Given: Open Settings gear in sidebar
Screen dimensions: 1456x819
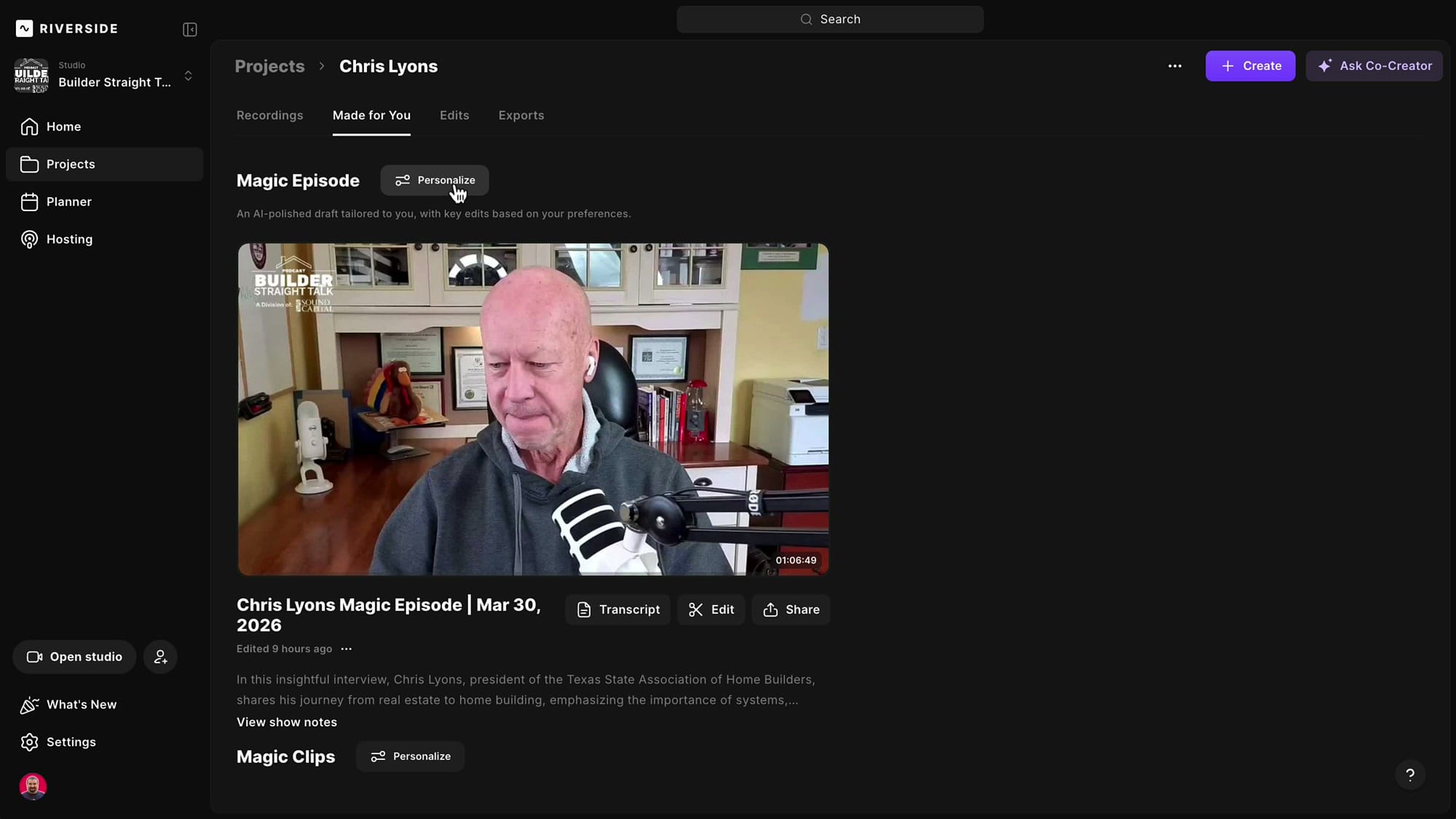Looking at the screenshot, I should pos(71,742).
